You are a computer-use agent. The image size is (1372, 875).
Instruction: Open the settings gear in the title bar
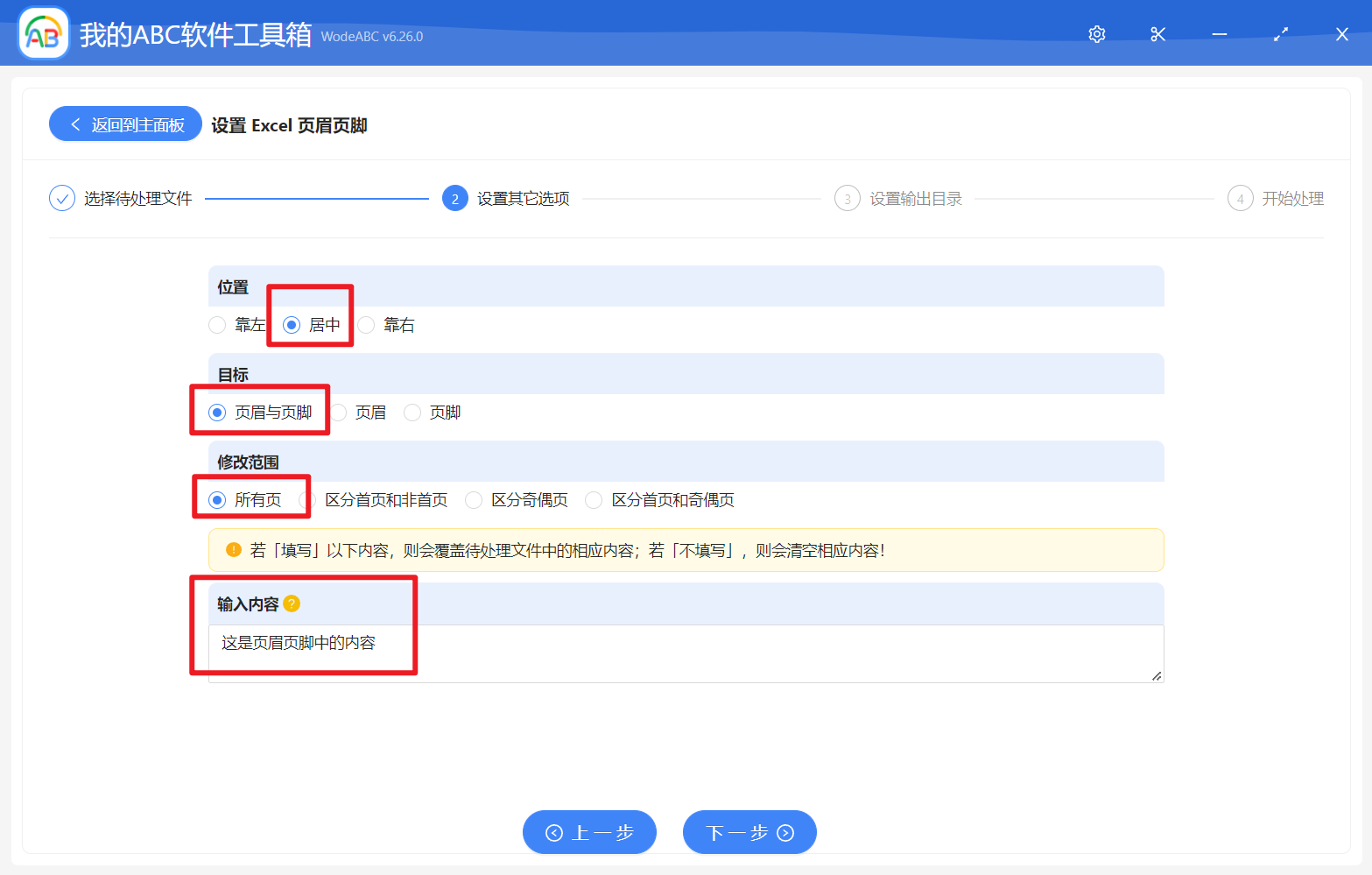[1096, 33]
